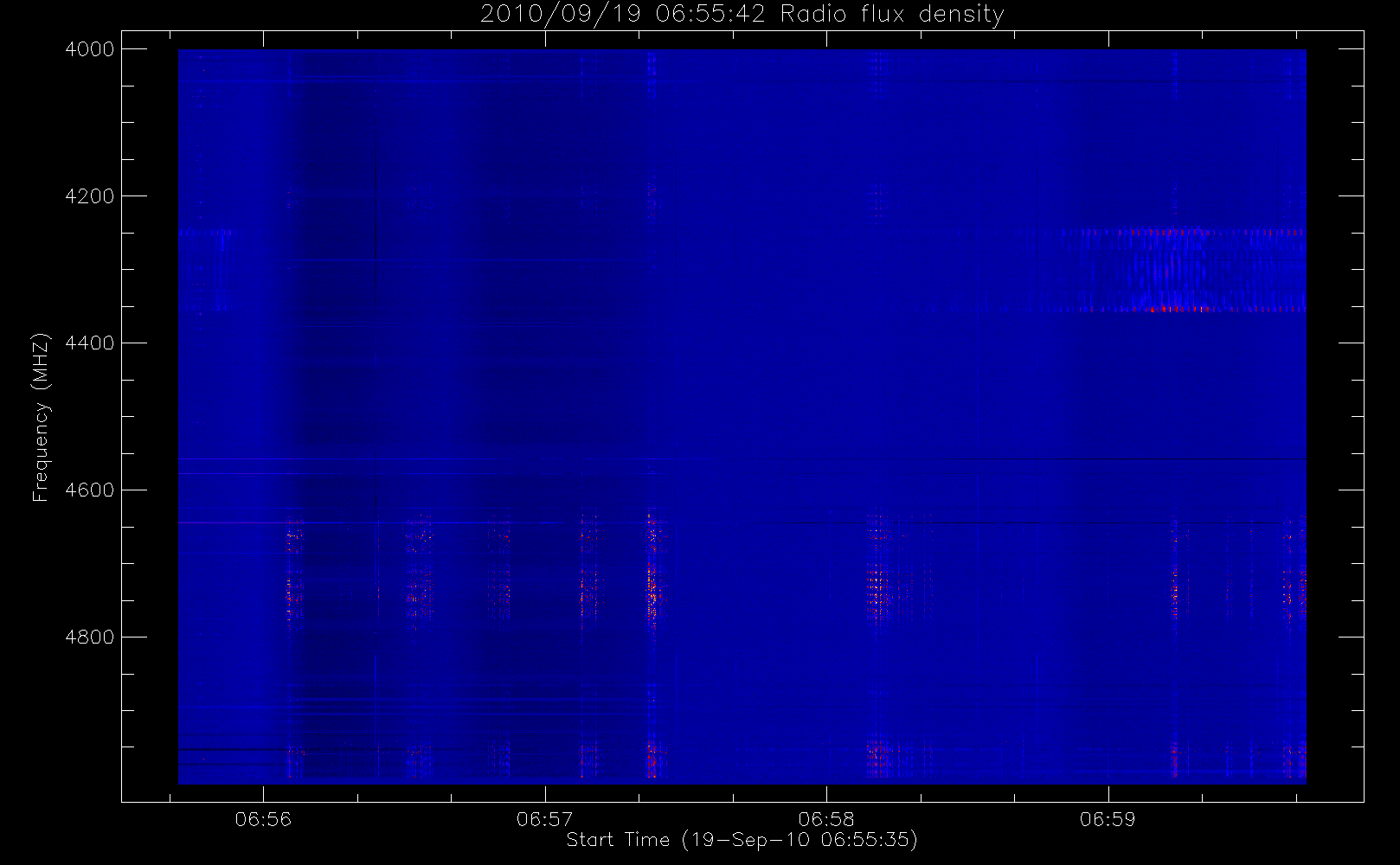Select the 4400 frequency tick label
Viewport: 1400px width, 865px height.
(90, 343)
